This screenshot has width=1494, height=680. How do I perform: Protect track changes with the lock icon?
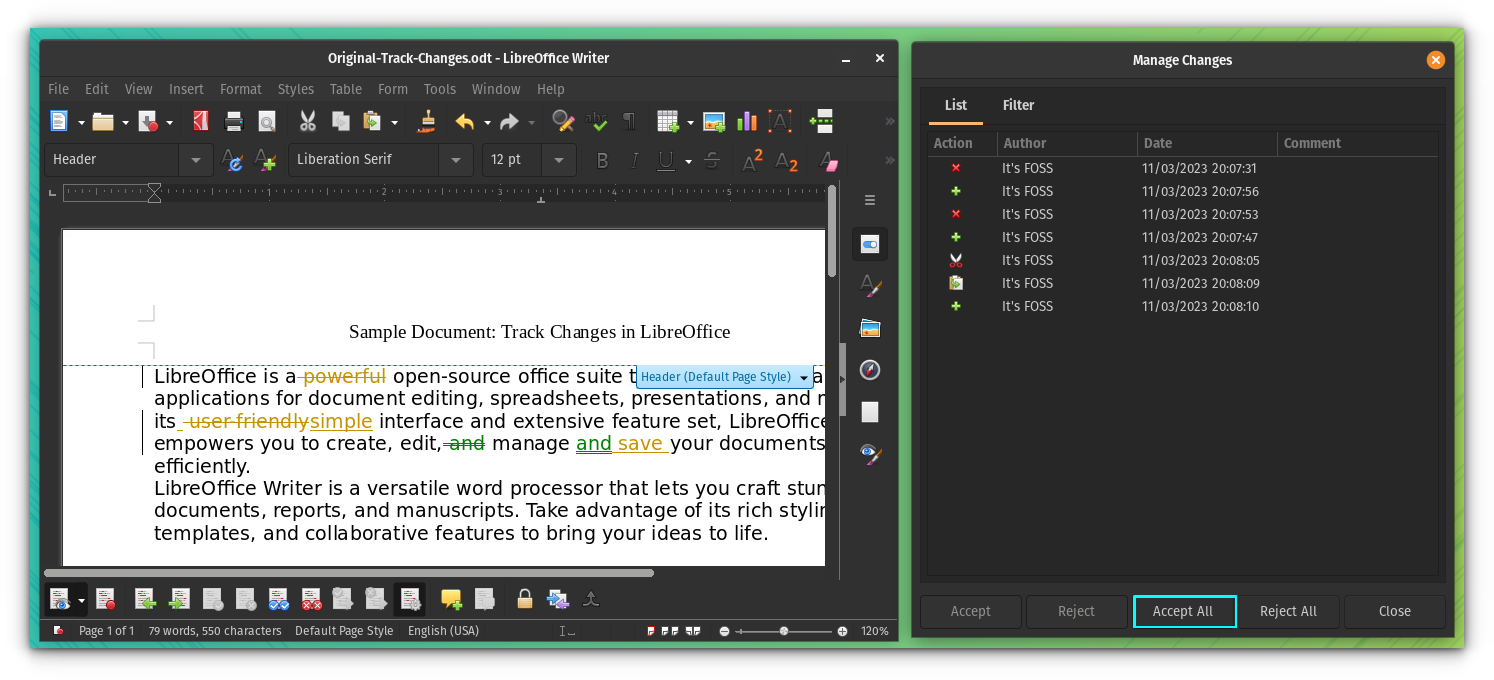(524, 598)
